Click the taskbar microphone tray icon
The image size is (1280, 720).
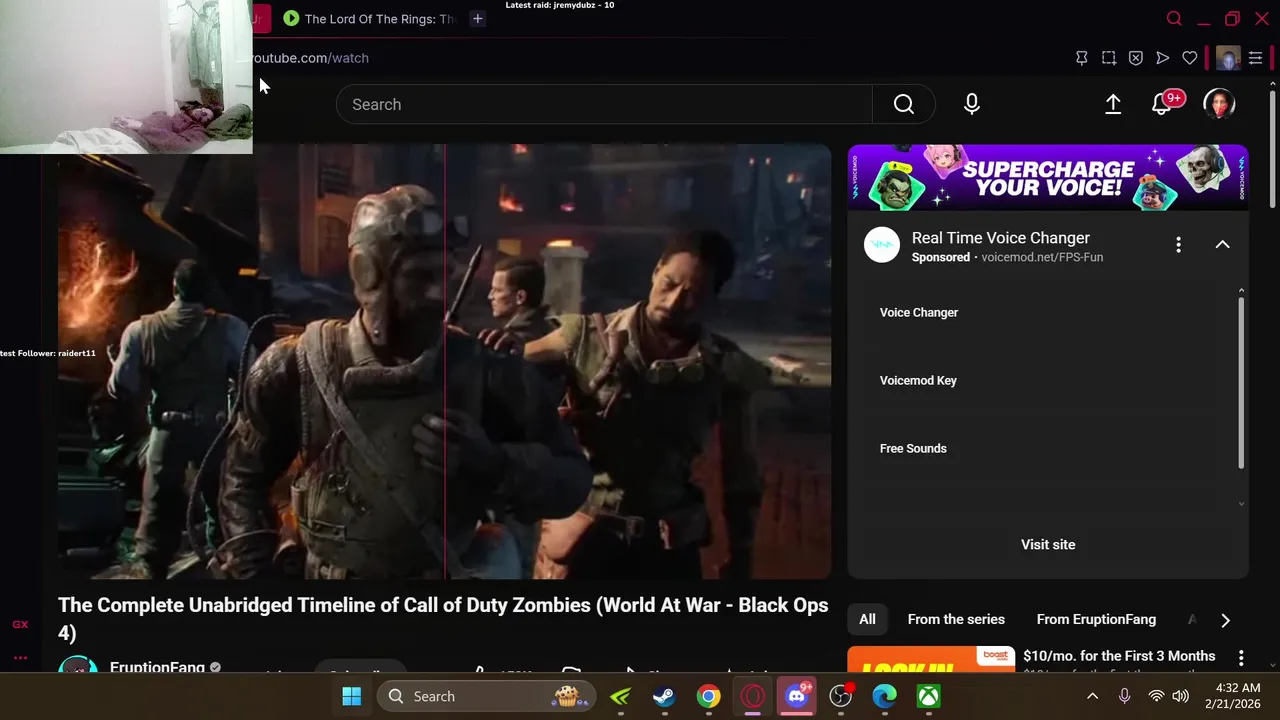pos(1125,696)
